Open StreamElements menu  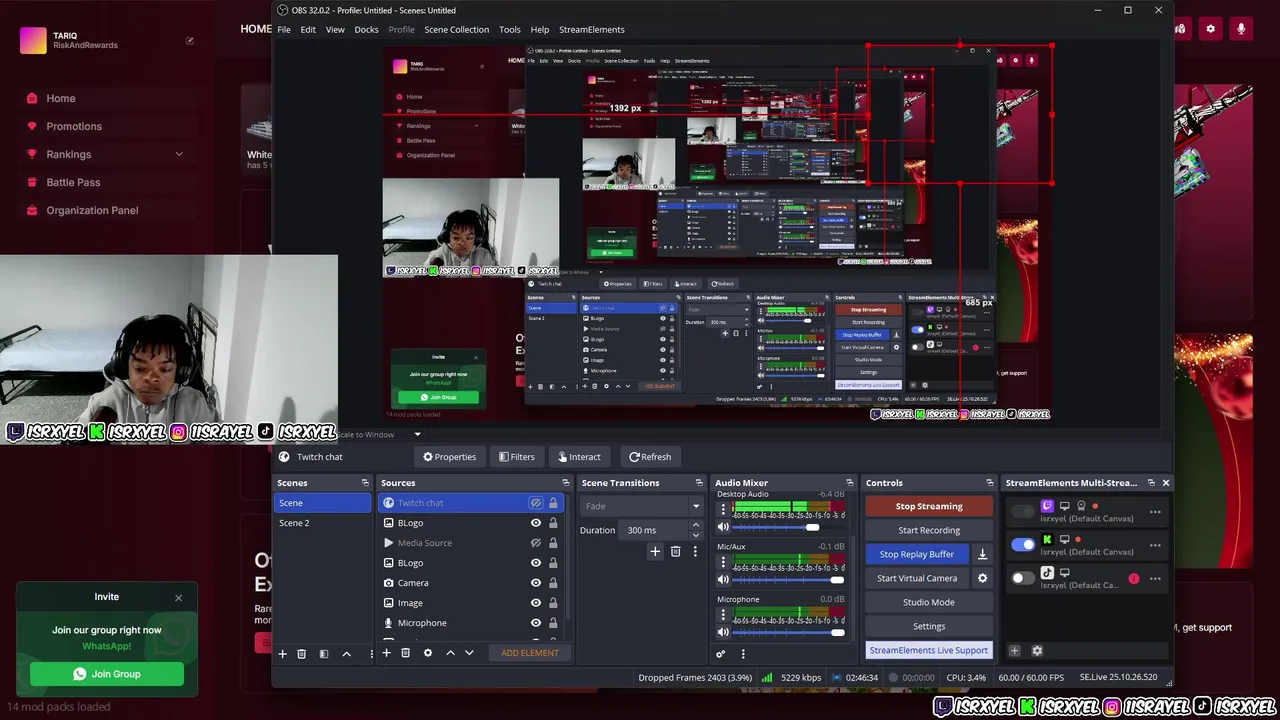[x=592, y=29]
